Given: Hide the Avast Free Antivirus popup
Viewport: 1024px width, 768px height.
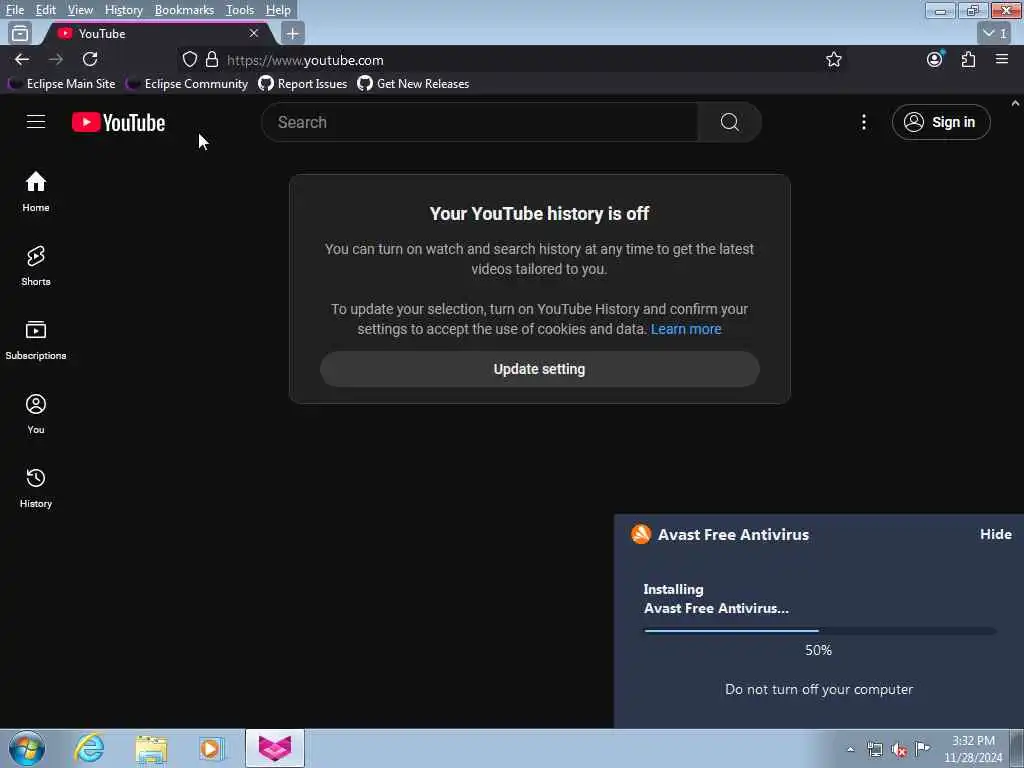Looking at the screenshot, I should click(995, 534).
